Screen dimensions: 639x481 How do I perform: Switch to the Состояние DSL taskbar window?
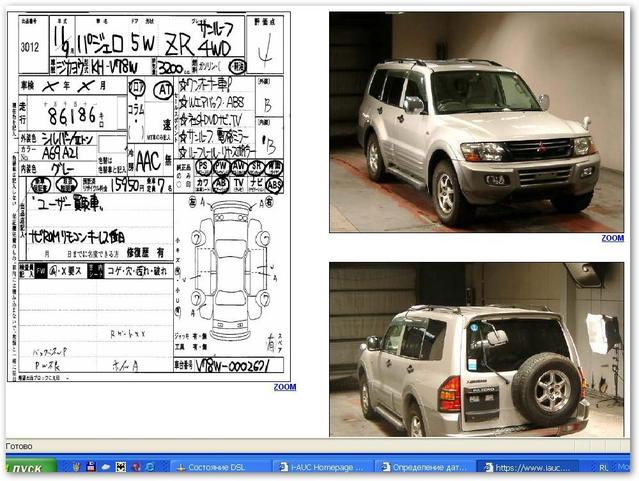(221, 467)
